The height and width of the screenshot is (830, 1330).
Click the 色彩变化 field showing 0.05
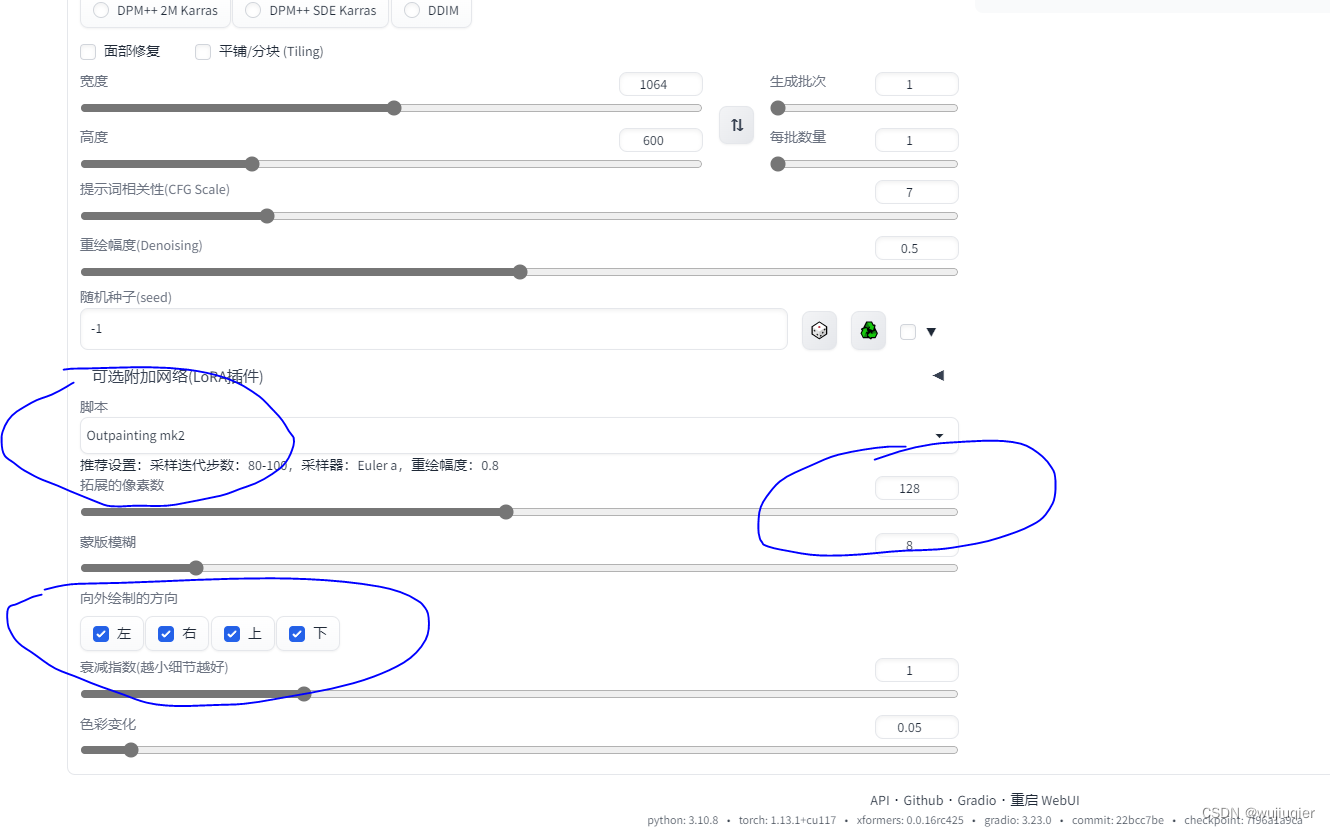click(x=916, y=727)
